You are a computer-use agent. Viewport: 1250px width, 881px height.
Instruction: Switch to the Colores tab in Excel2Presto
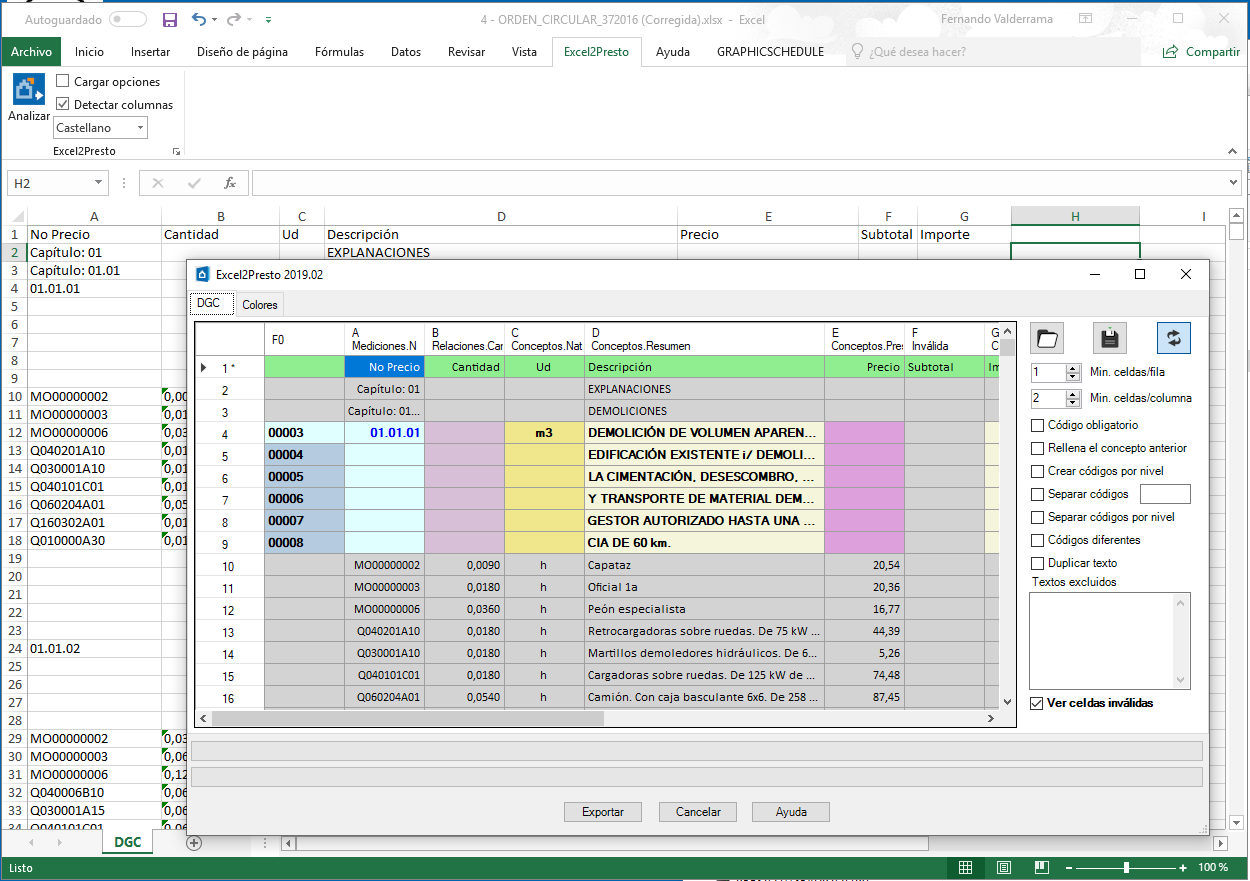click(x=261, y=304)
